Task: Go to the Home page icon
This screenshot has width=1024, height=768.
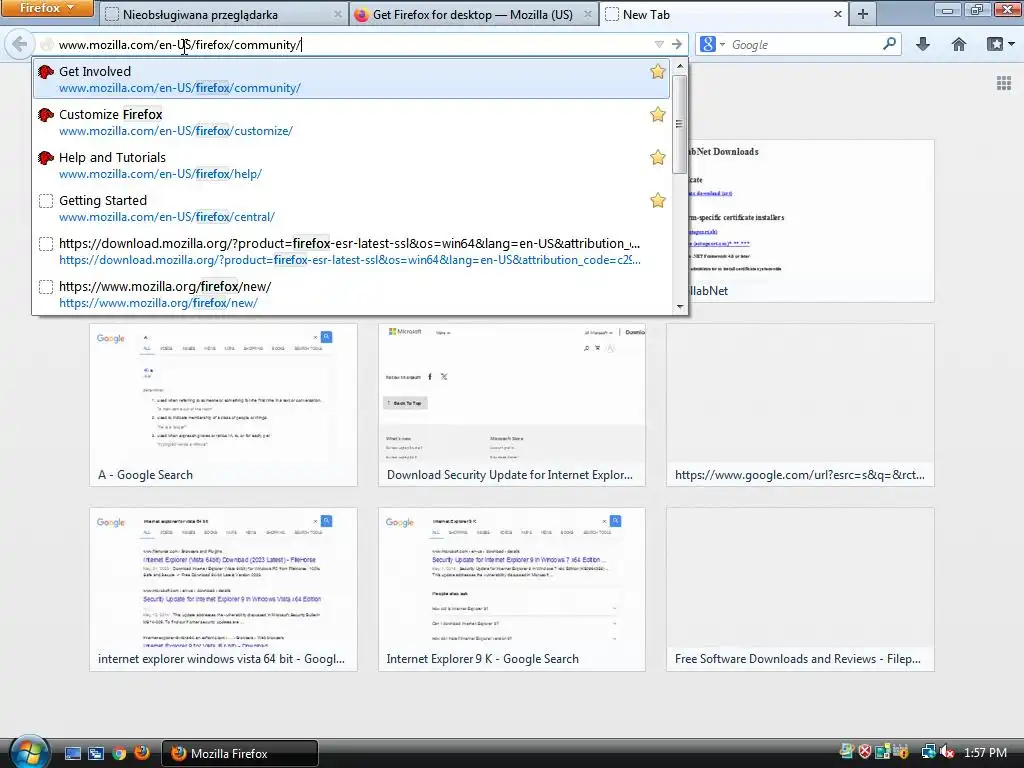Action: point(959,44)
